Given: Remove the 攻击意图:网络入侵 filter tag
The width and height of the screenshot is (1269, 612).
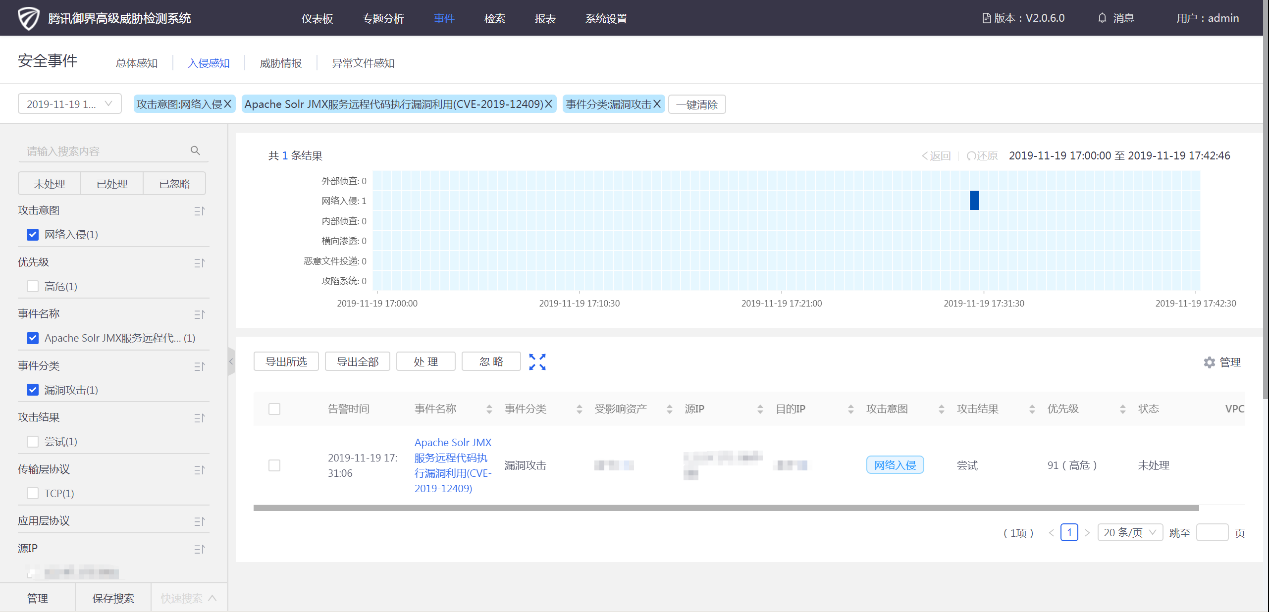Looking at the screenshot, I should 228,104.
